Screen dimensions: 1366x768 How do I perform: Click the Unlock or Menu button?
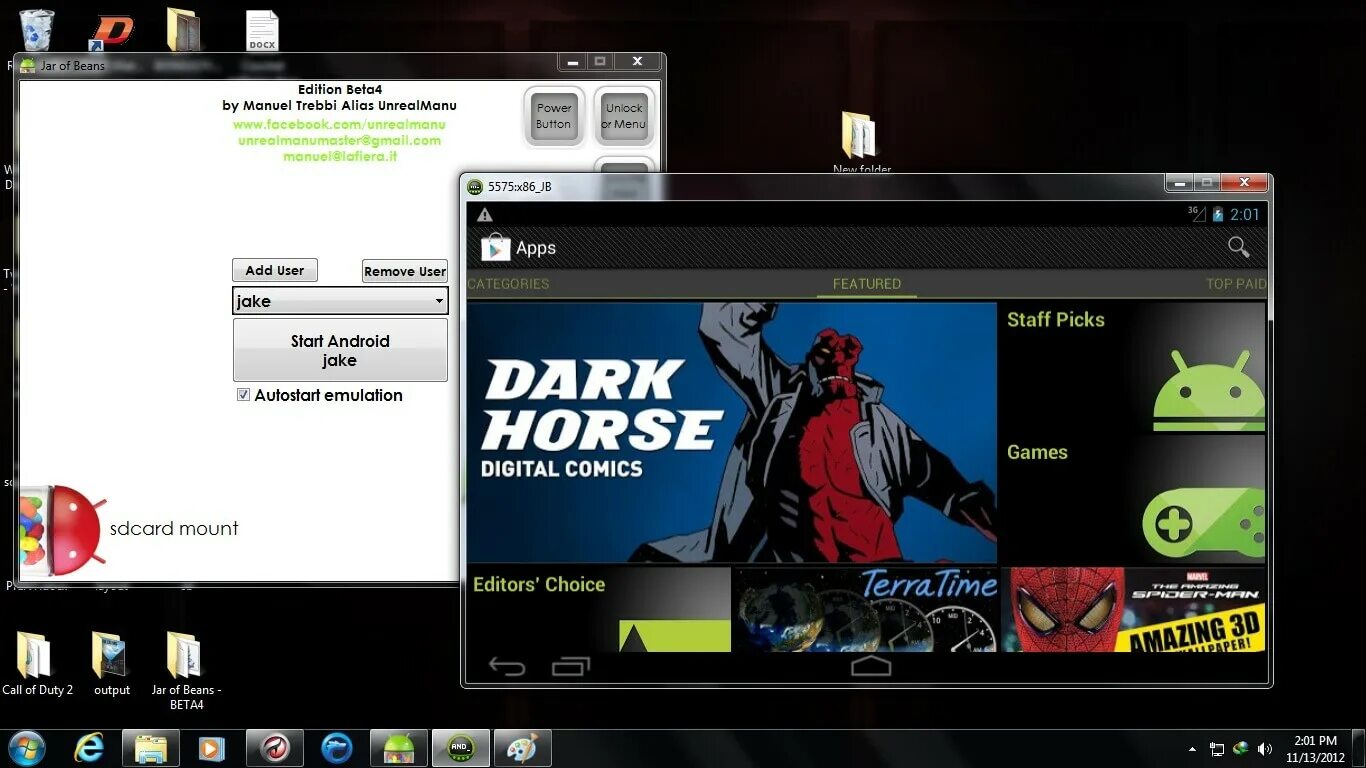624,116
